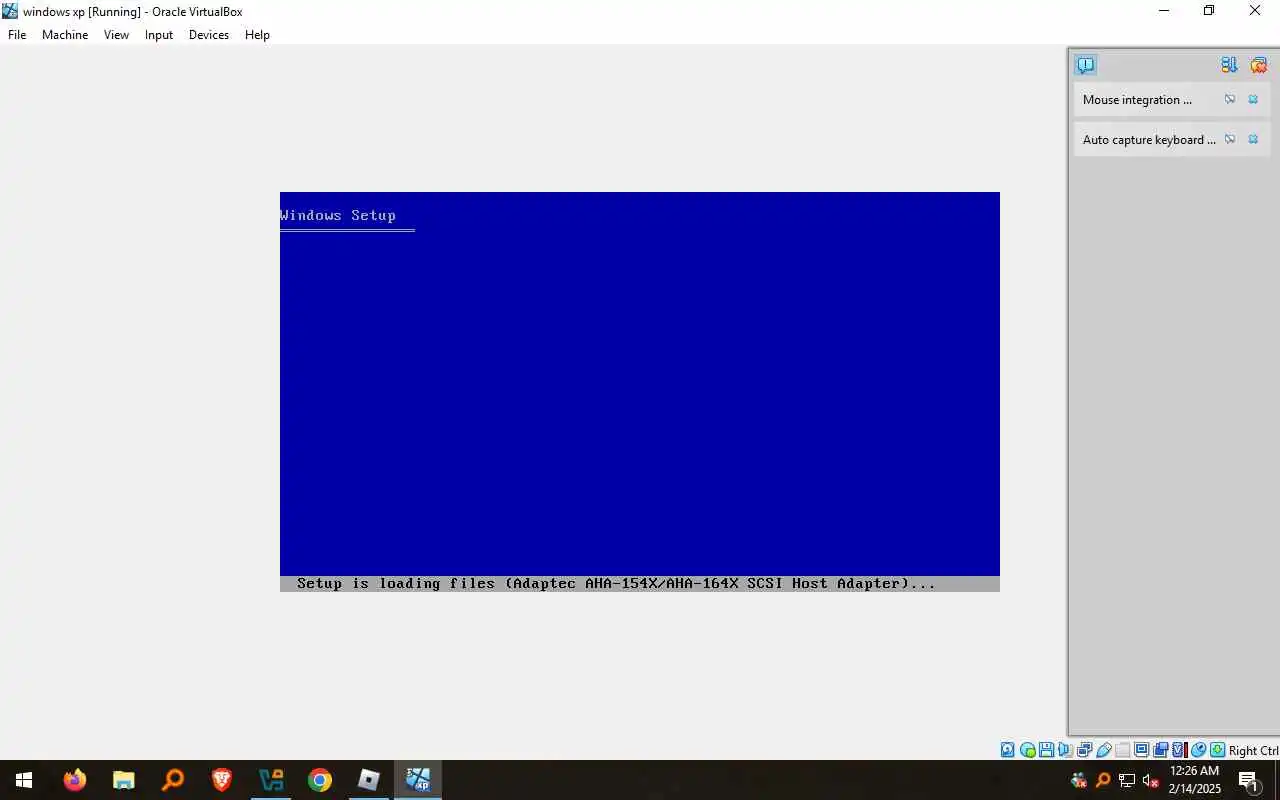Screen dimensions: 1280x800
Task: Click the floppy disk status icon
Action: click(x=1047, y=750)
